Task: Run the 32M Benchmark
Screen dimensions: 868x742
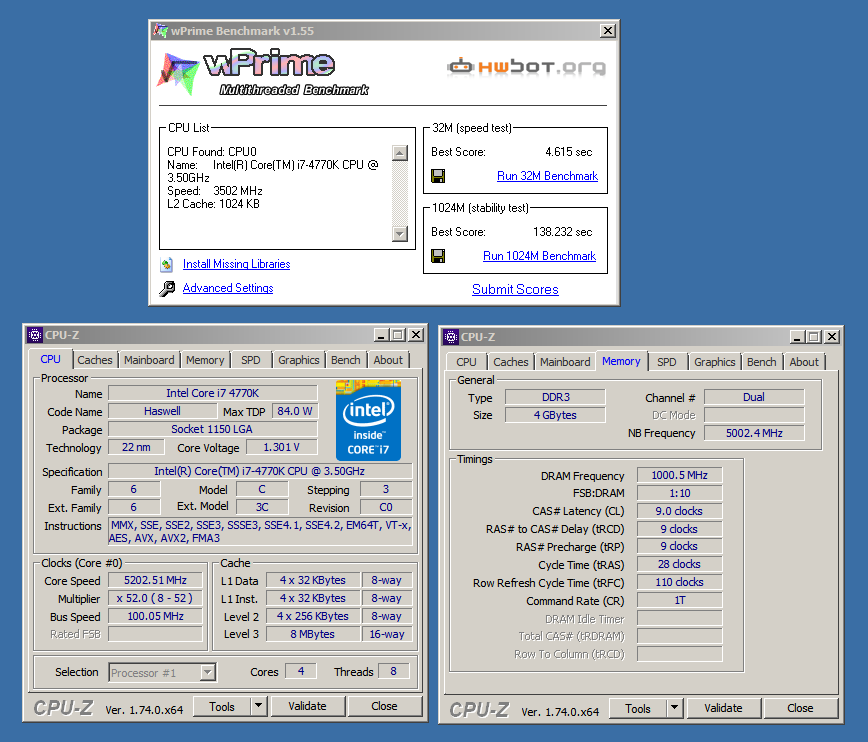Action: (547, 176)
